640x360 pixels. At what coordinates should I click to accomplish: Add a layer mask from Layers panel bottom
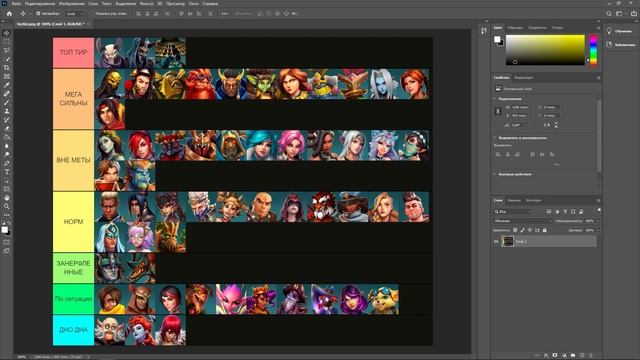[x=555, y=355]
